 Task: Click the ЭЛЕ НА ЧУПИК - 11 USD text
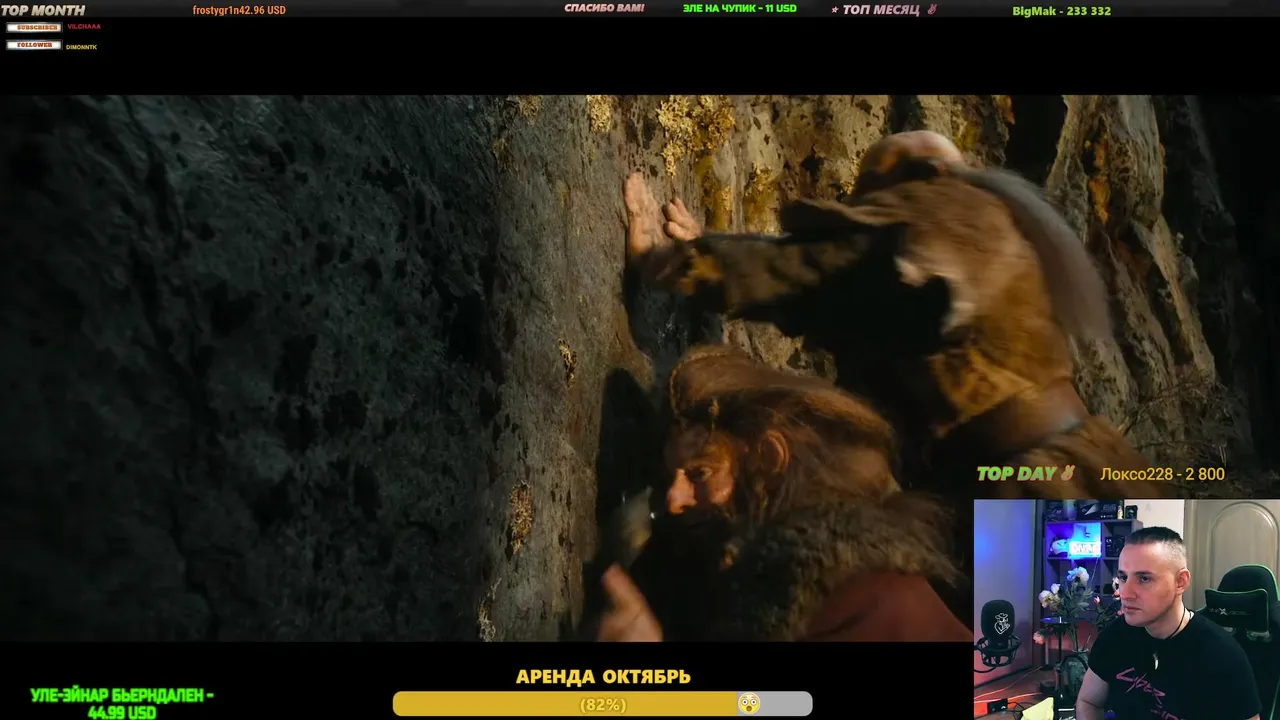coord(740,9)
